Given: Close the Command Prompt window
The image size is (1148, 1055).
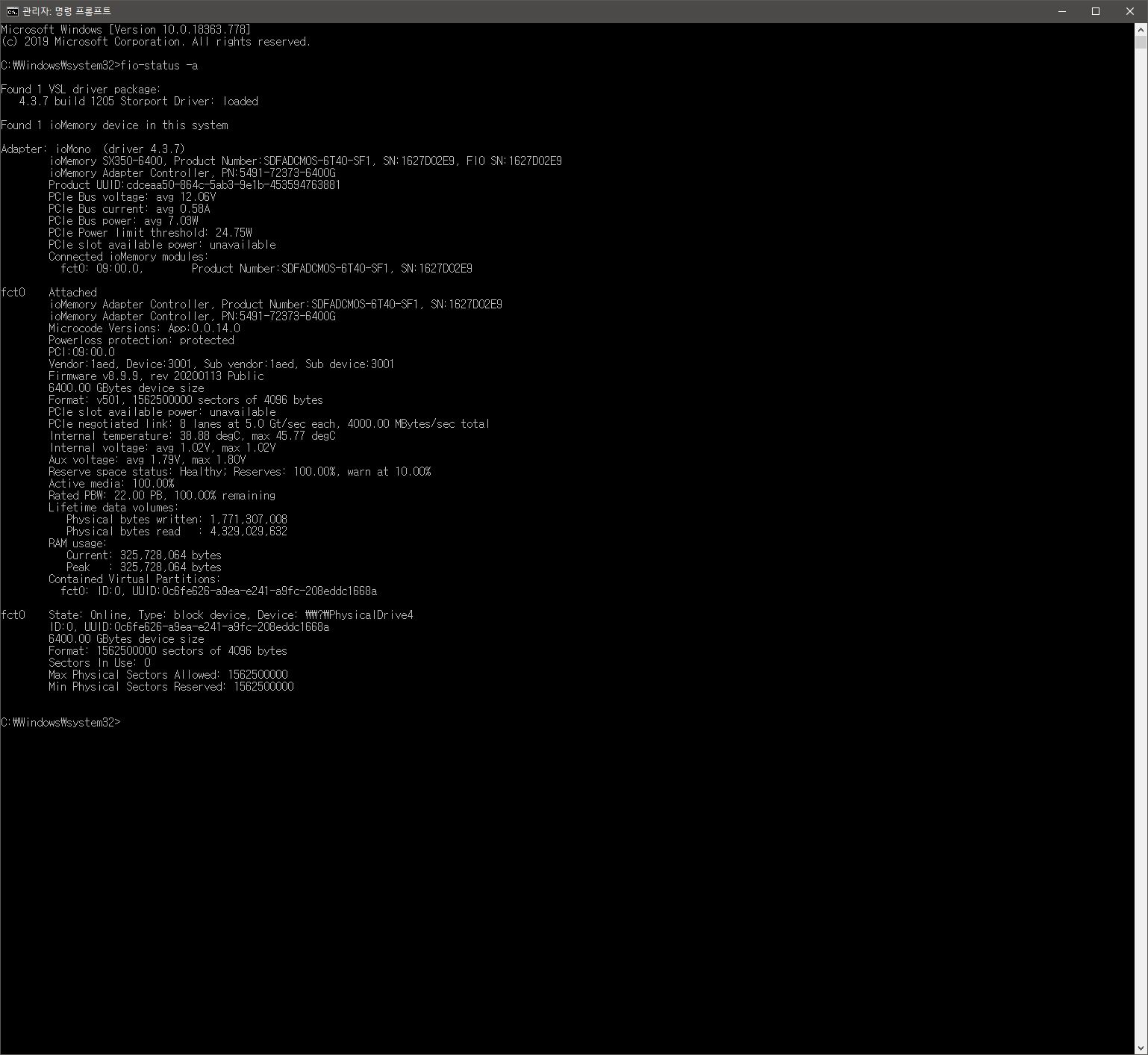Looking at the screenshot, I should (x=1130, y=11).
